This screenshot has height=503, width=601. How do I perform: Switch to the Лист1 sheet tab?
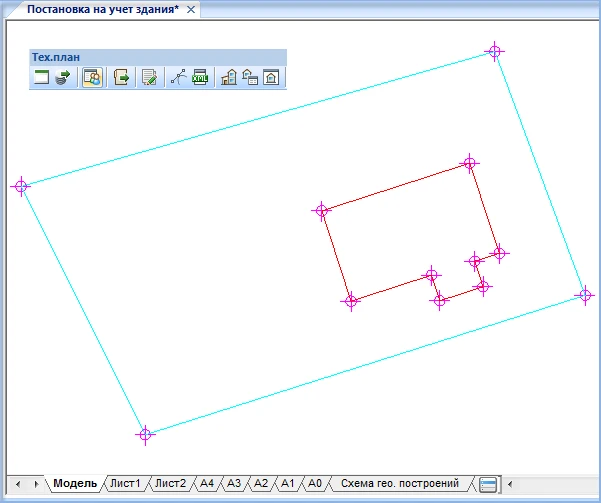pos(125,484)
